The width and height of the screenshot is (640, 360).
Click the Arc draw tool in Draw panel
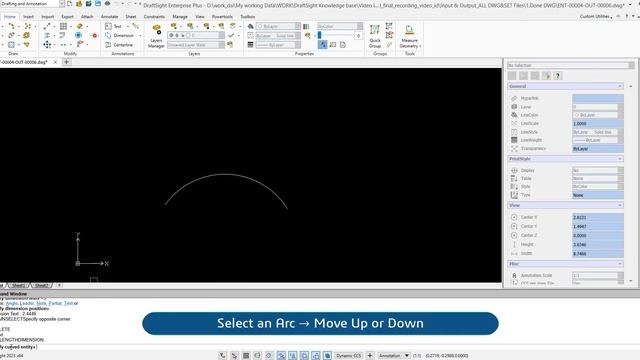tap(11, 26)
